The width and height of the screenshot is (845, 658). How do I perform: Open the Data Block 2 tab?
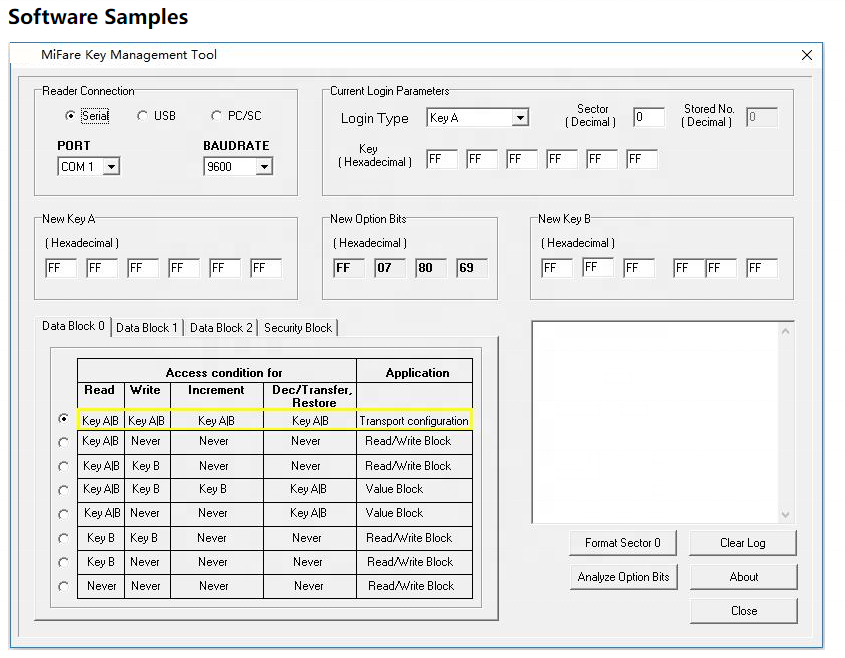click(221, 328)
